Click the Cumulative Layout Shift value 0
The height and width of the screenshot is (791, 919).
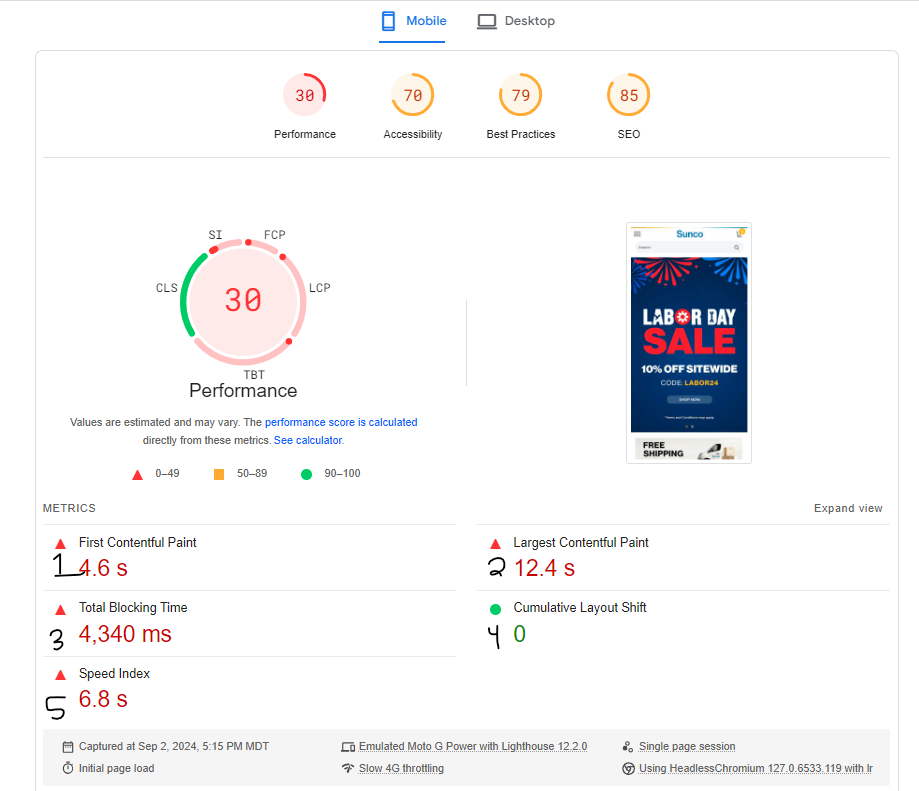519,634
